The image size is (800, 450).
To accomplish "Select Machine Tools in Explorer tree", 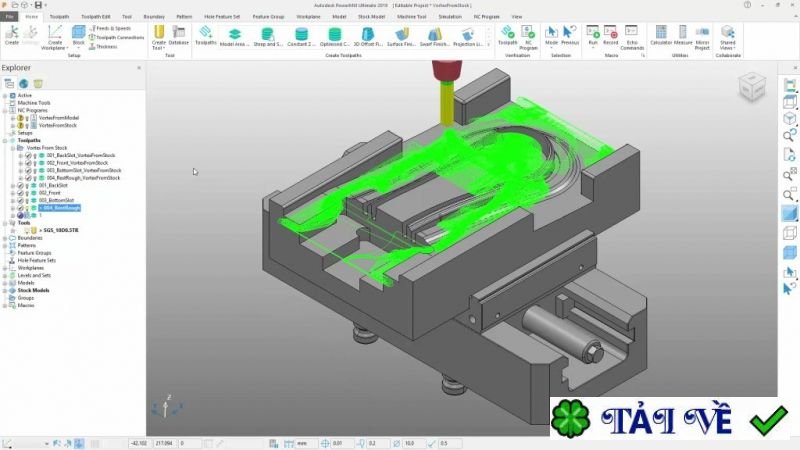I will [x=34, y=103].
